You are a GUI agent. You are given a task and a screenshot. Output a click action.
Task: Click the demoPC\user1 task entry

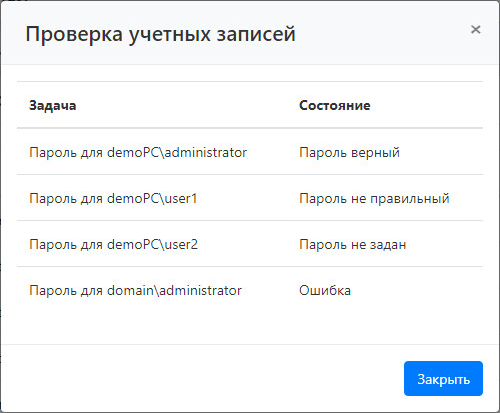pyautogui.click(x=113, y=198)
